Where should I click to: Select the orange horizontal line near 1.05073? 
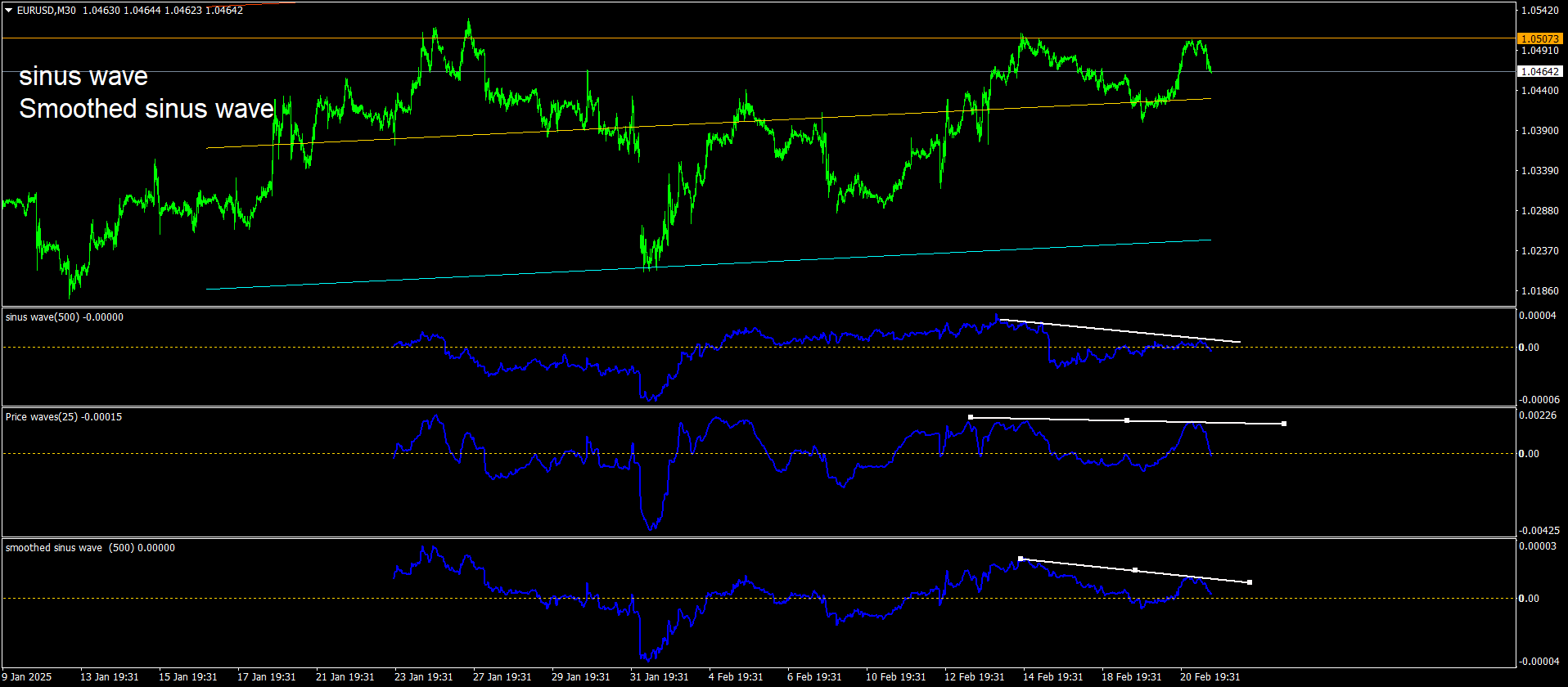point(758,38)
